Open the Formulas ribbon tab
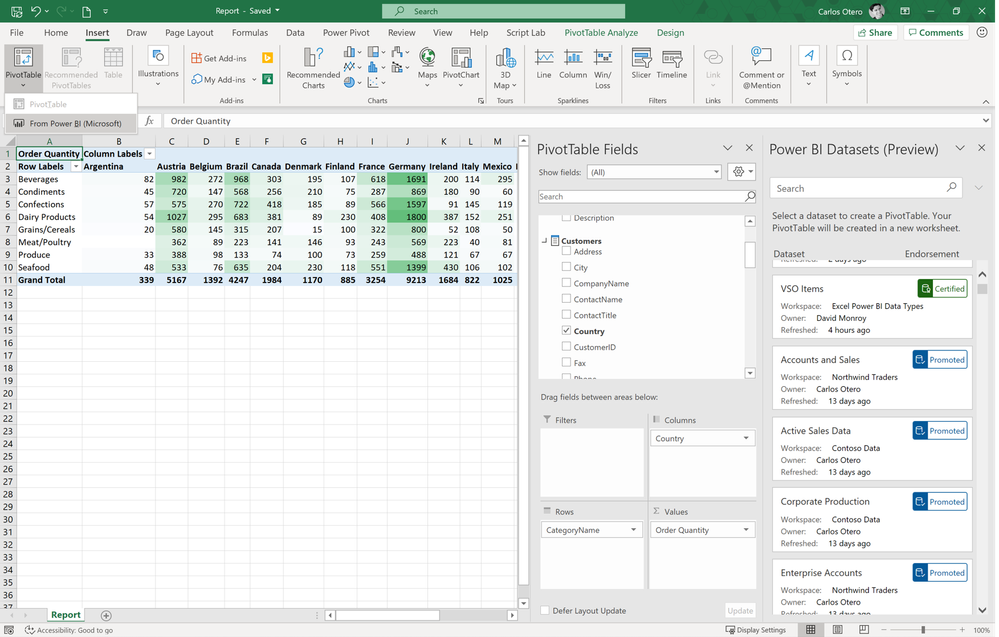The width and height of the screenshot is (999, 637). pyautogui.click(x=250, y=32)
